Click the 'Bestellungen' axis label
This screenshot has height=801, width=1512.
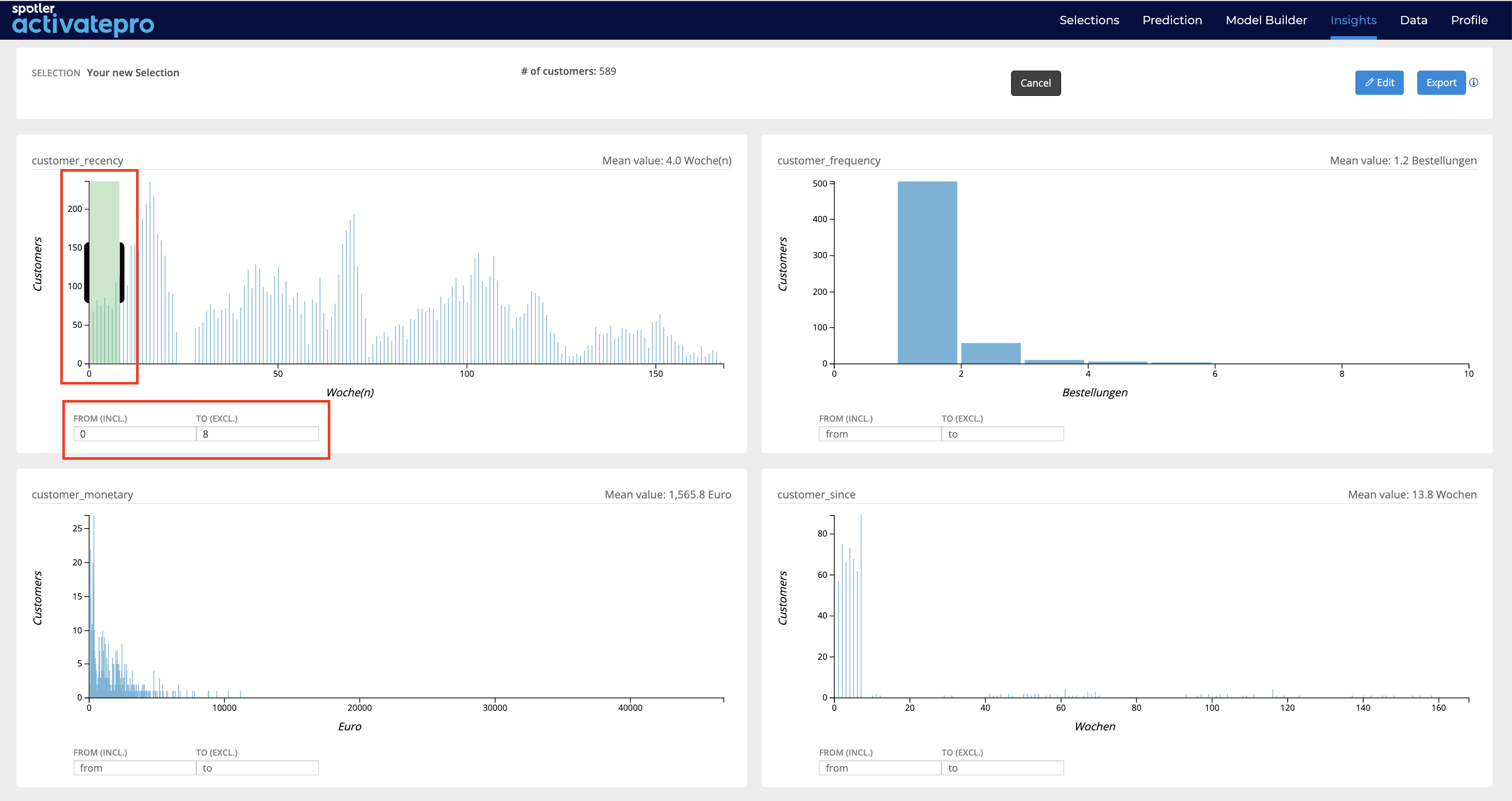(x=1095, y=392)
